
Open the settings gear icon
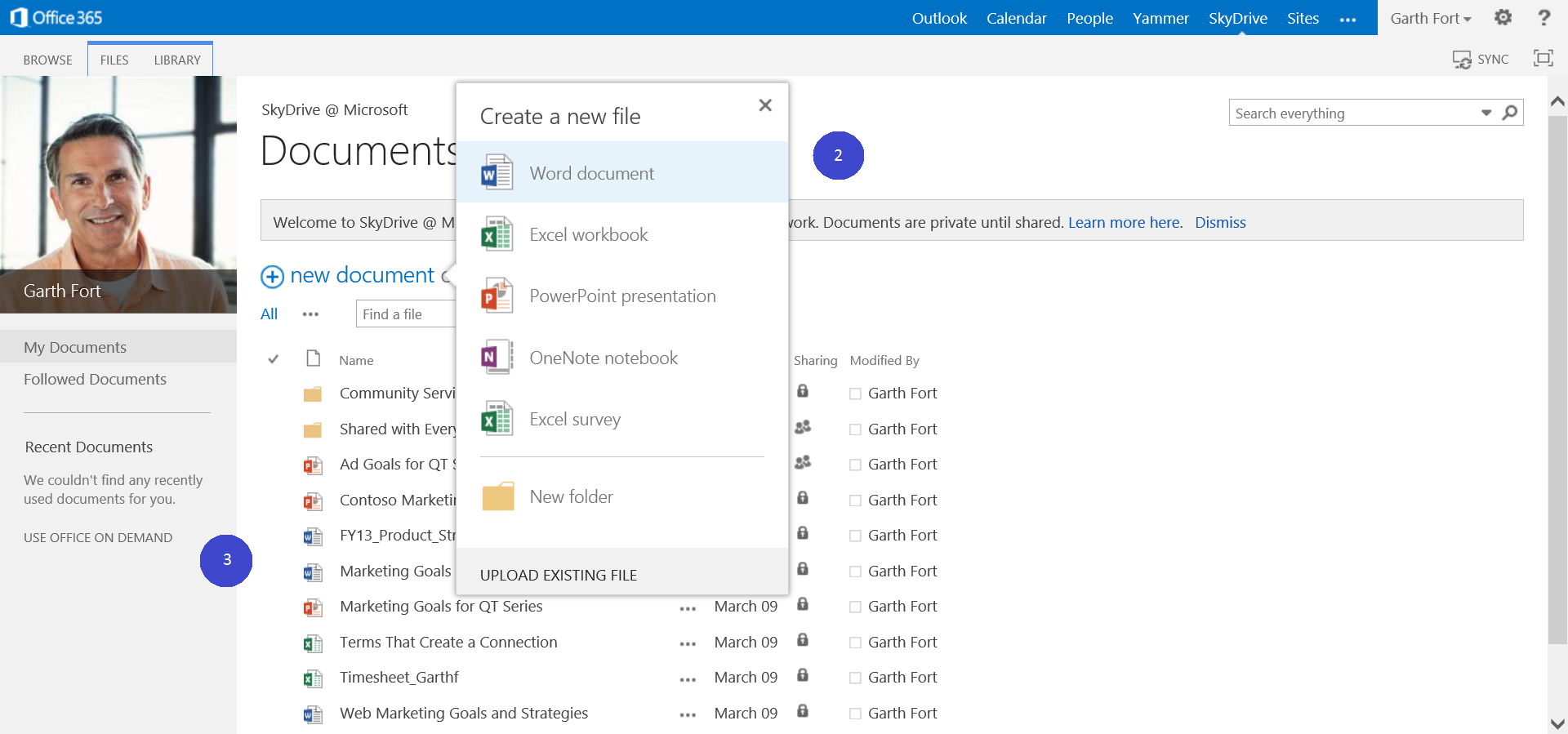point(1503,17)
